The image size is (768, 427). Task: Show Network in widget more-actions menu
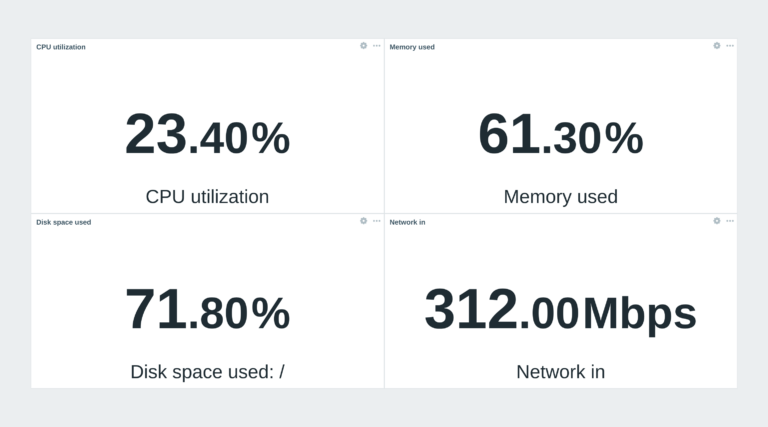click(730, 221)
